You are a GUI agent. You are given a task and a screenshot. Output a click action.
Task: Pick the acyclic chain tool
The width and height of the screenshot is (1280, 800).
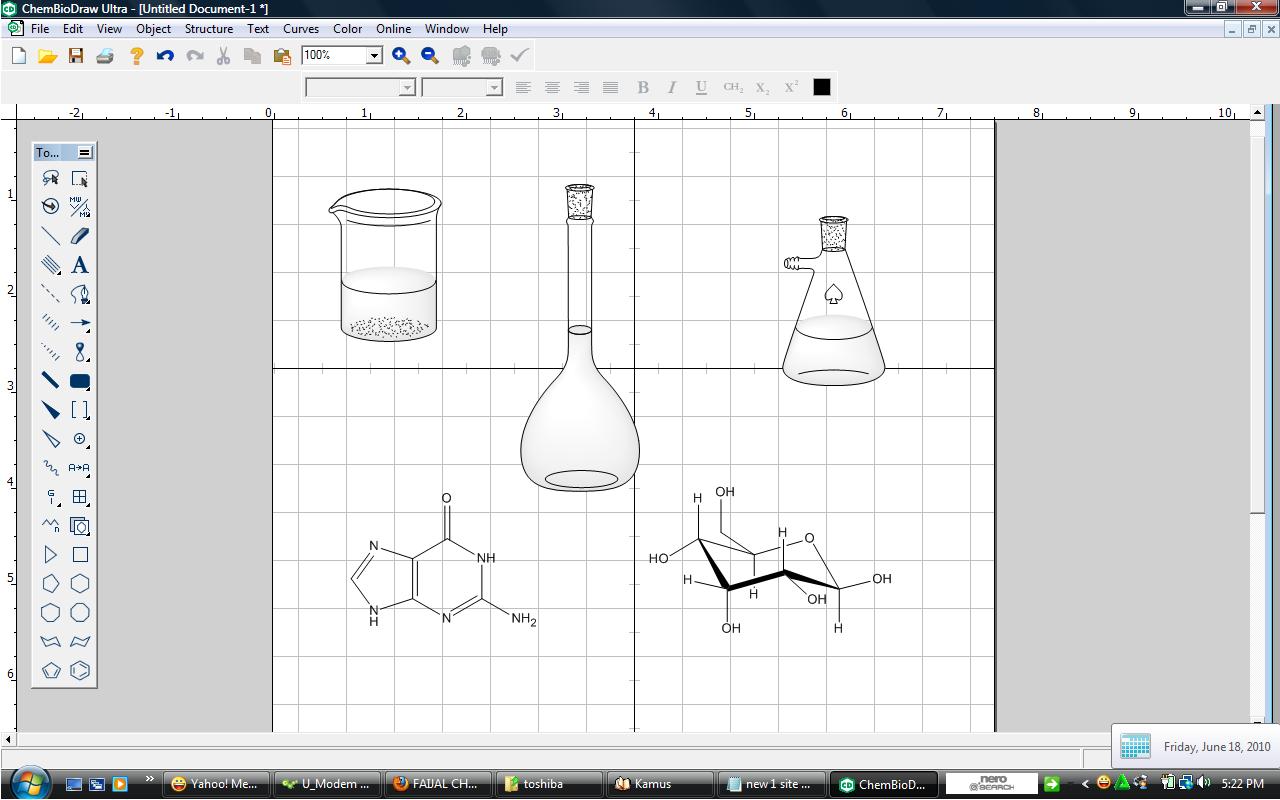click(x=49, y=526)
